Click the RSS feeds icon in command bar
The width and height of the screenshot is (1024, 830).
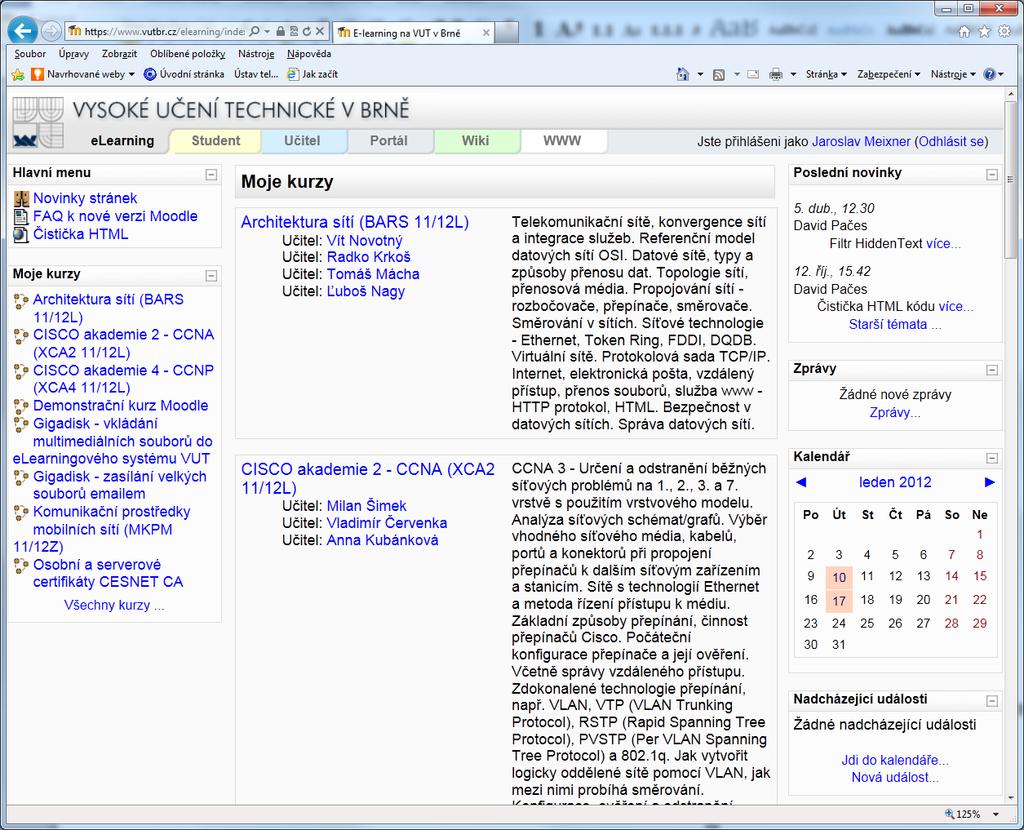coord(718,74)
